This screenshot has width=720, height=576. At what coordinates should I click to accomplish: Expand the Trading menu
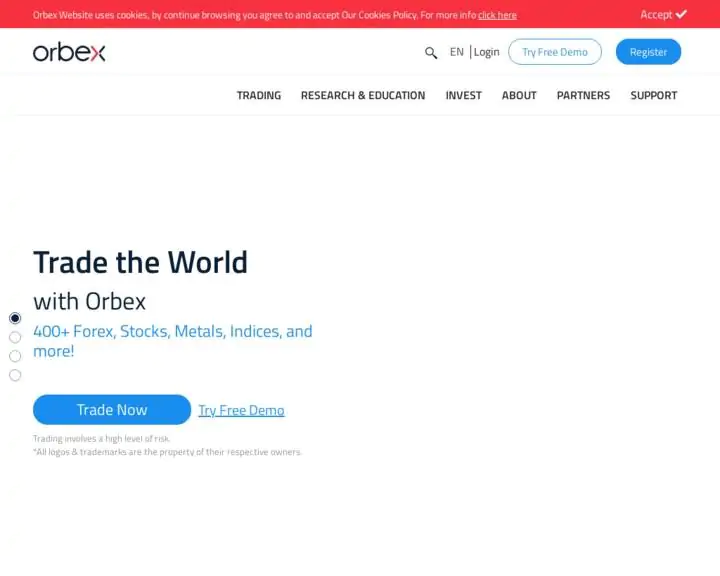pos(258,96)
